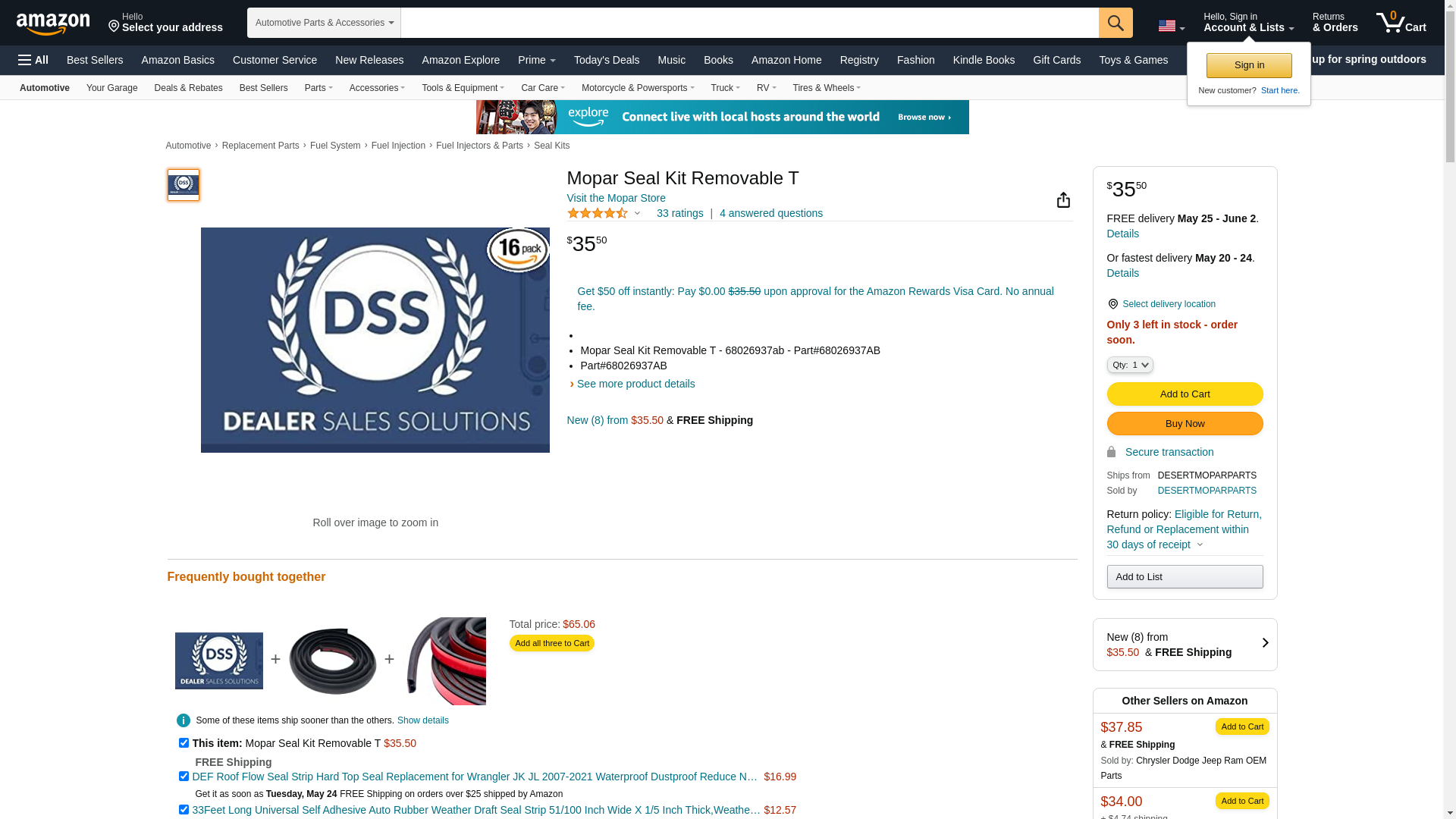Viewport: 1456px width, 819px height.
Task: Select the DSS product thumbnail image
Action: [184, 185]
